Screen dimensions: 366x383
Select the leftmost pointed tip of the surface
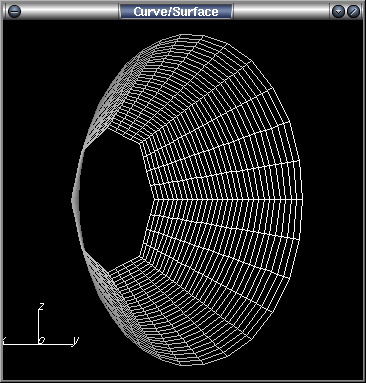pos(73,200)
